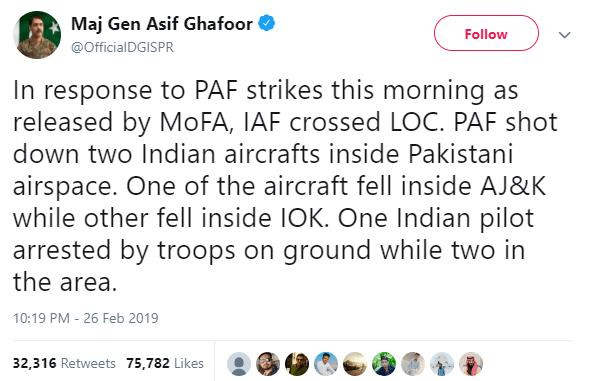Click the blue verified badge icon
Screen dimensions: 599x381
point(267,24)
